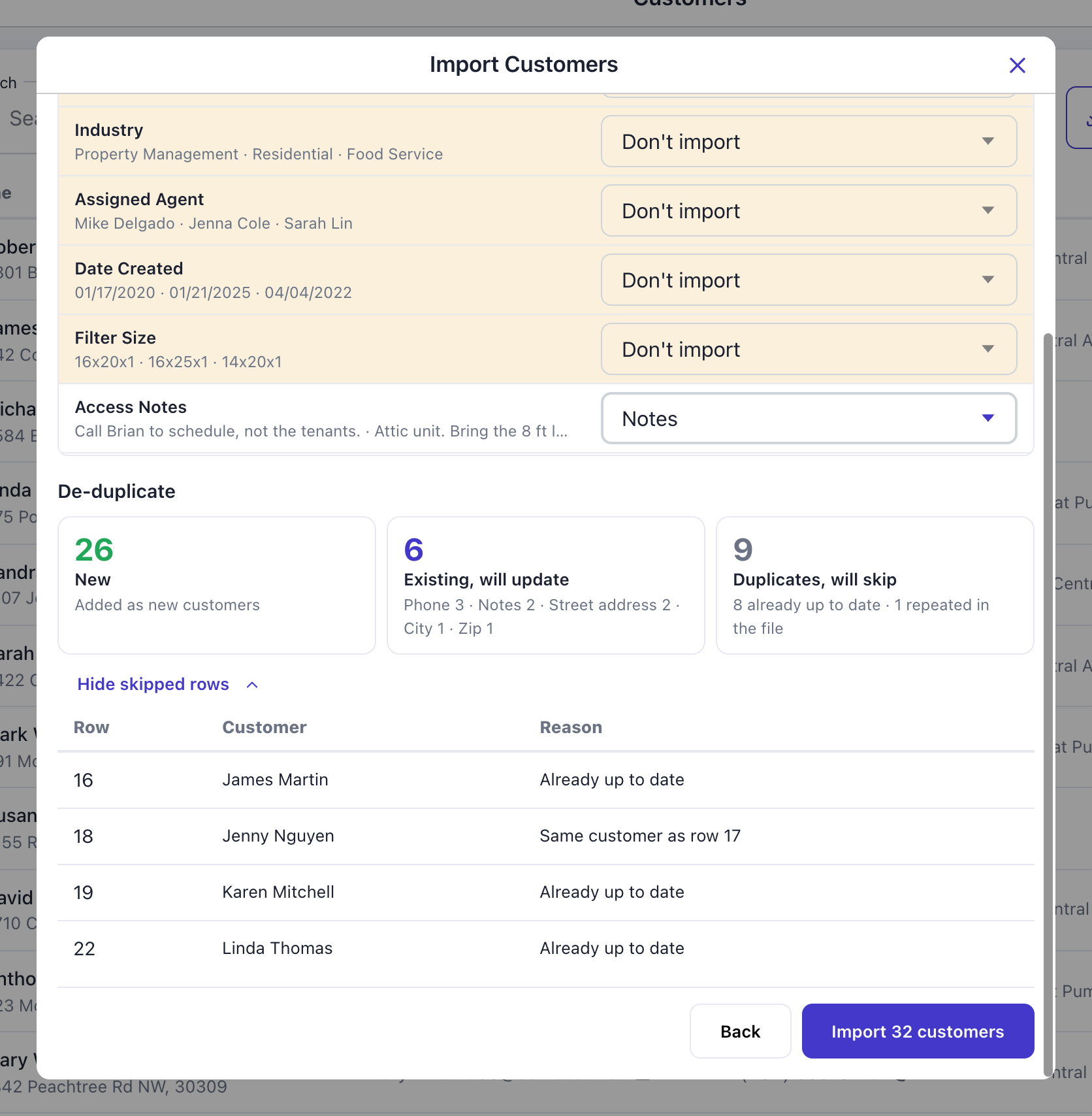Image resolution: width=1092 pixels, height=1116 pixels.
Task: Click James Martin in skipped rows
Action: coord(275,780)
